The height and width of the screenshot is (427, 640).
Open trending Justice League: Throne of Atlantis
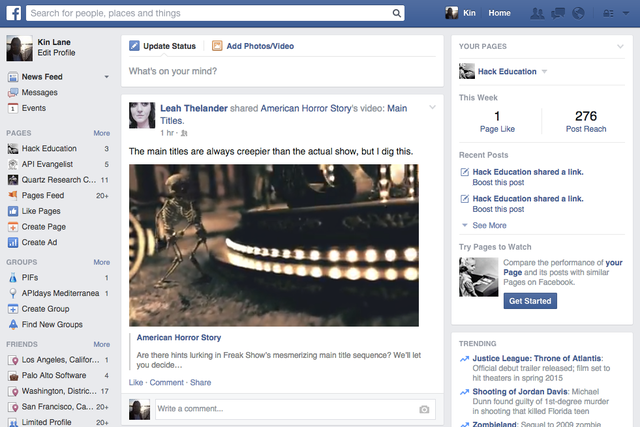pos(537,358)
